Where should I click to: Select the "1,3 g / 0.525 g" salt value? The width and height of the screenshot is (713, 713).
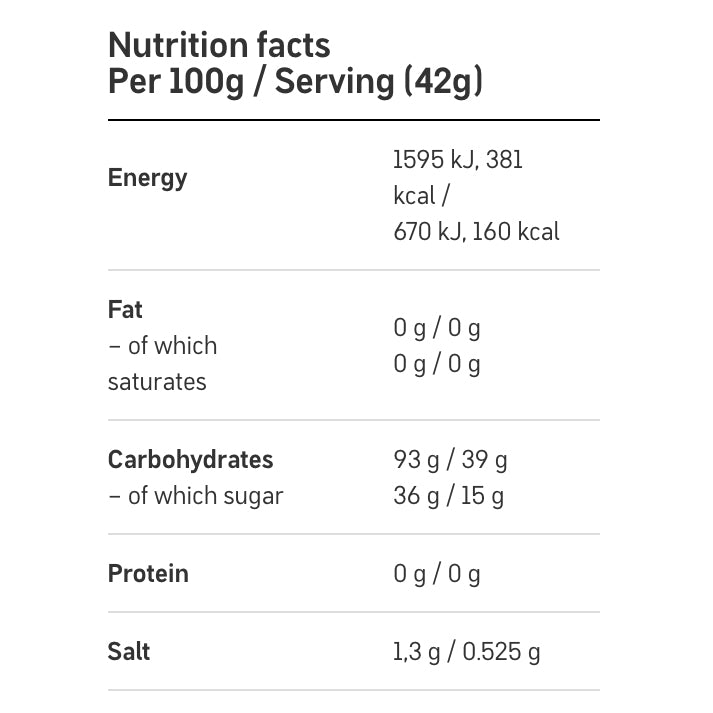pos(466,652)
